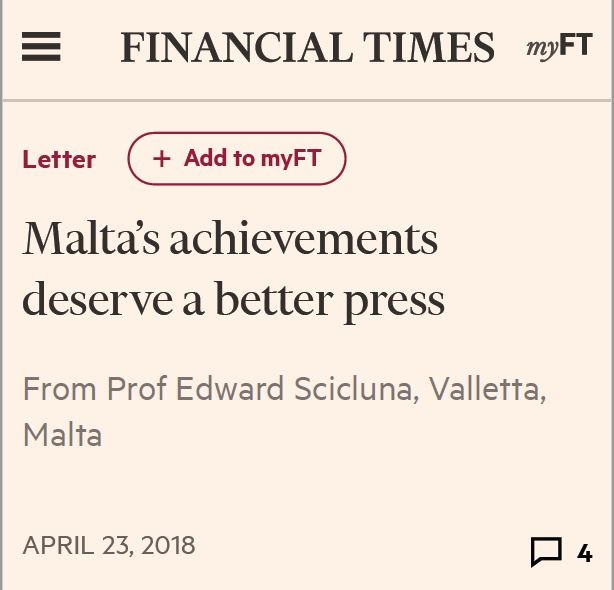Click the word "From" starting the byline

[60, 389]
